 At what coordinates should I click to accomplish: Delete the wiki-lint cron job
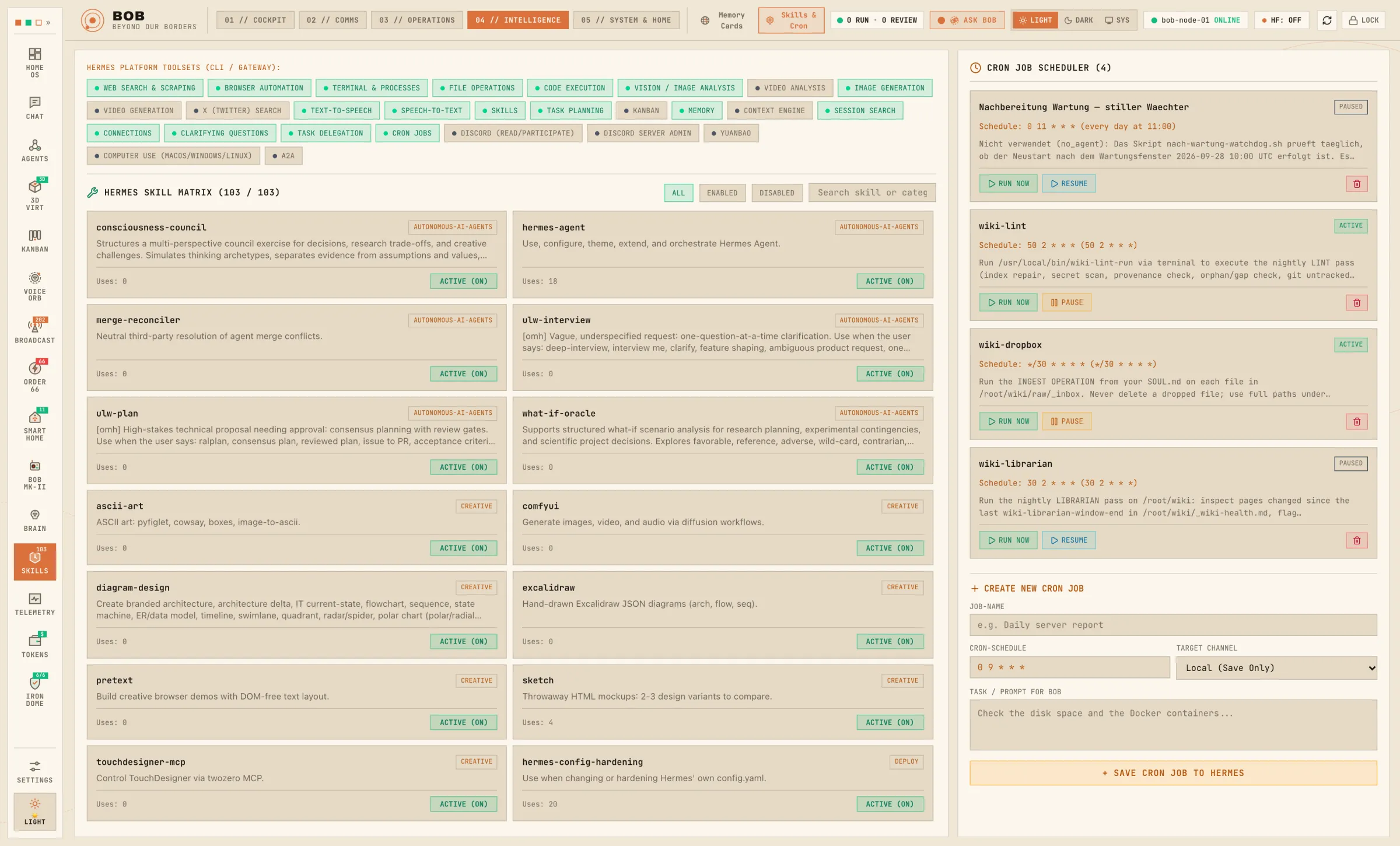[1356, 303]
